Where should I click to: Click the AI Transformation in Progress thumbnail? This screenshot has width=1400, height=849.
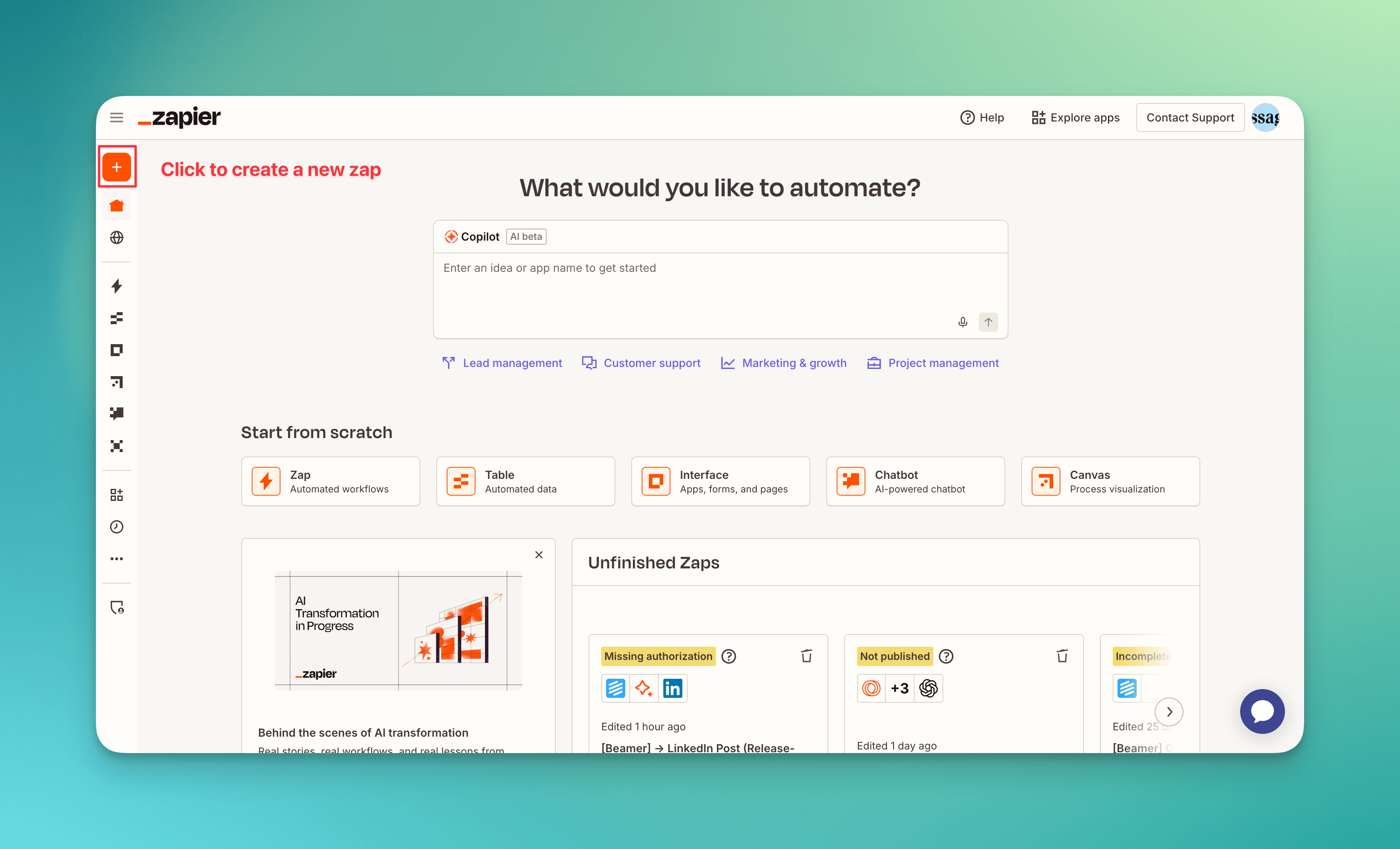coord(398,630)
